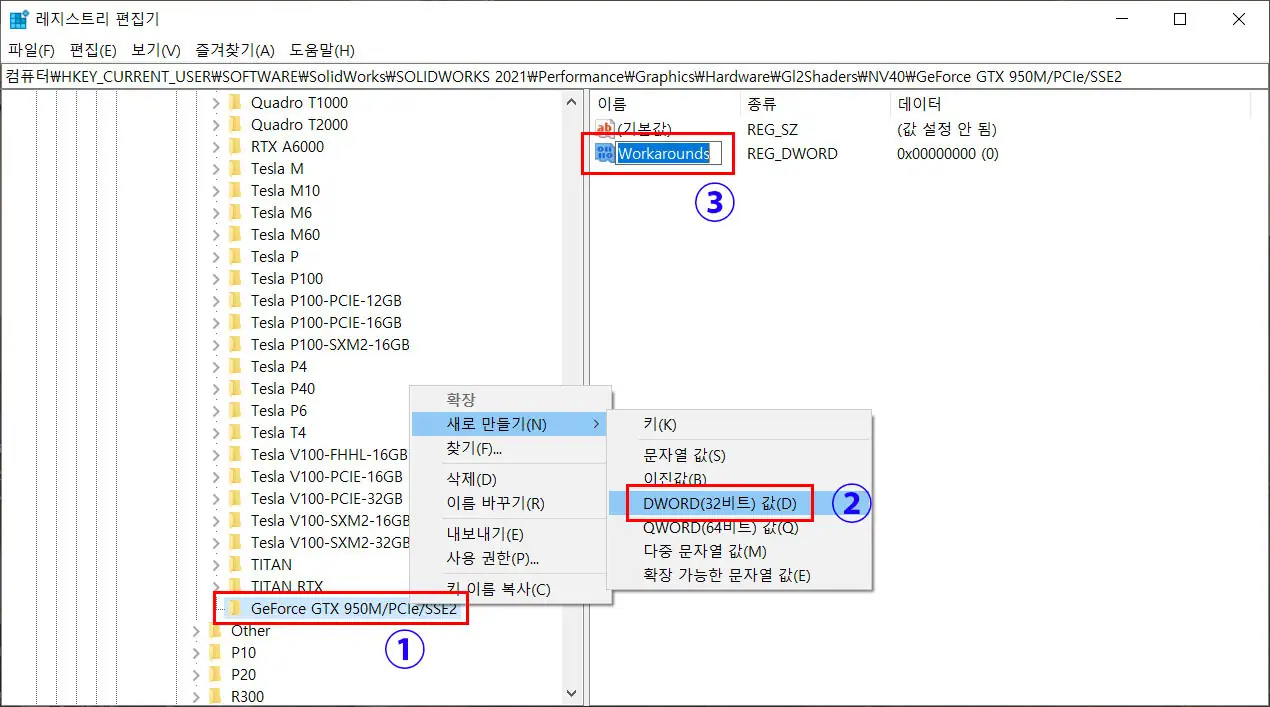The height and width of the screenshot is (707, 1270).
Task: Click the Tesla M60 folder icon
Action: click(236, 234)
